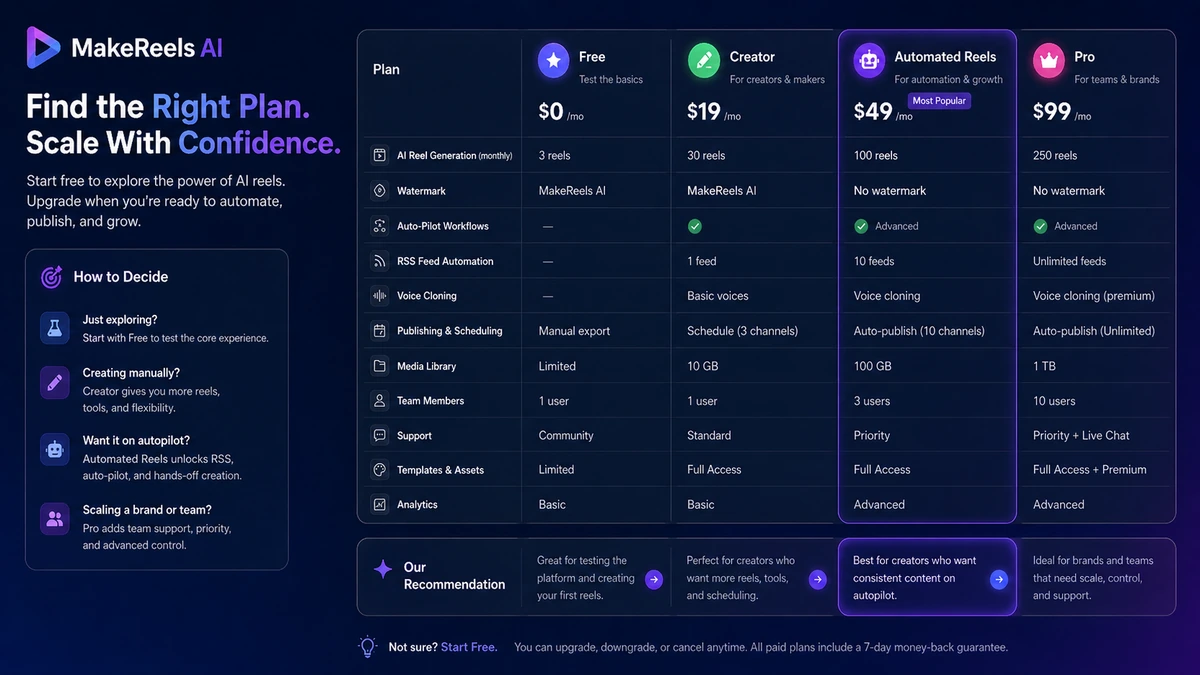This screenshot has height=675, width=1200.
Task: Click the $19 /mo price
Action: click(714, 112)
